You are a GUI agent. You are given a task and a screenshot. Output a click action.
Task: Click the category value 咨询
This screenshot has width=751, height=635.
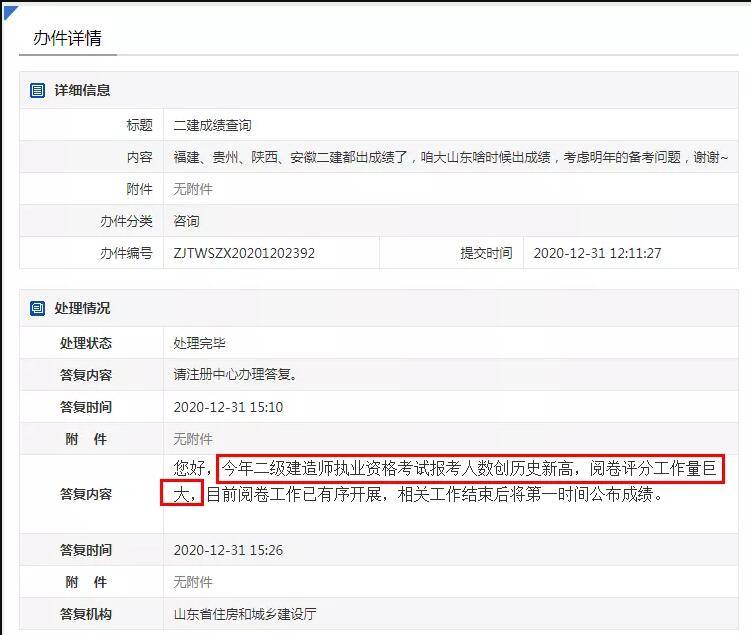(x=186, y=221)
